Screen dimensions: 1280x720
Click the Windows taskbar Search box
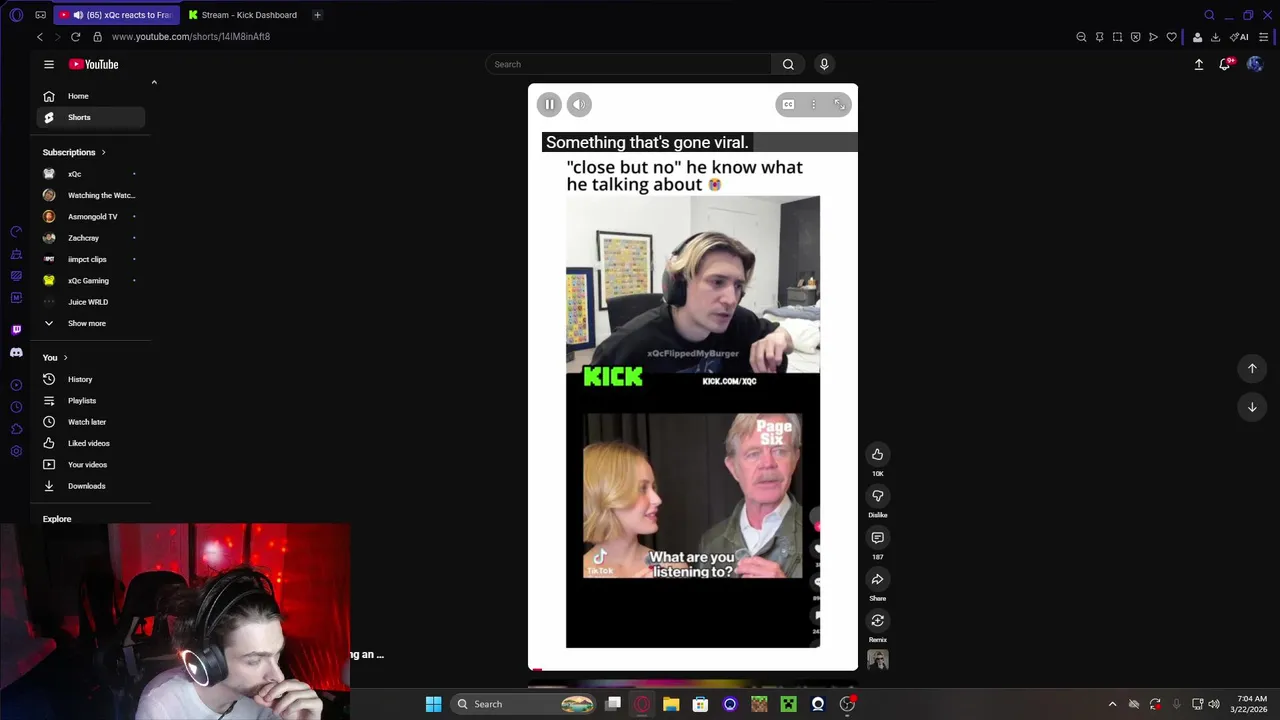[x=525, y=704]
